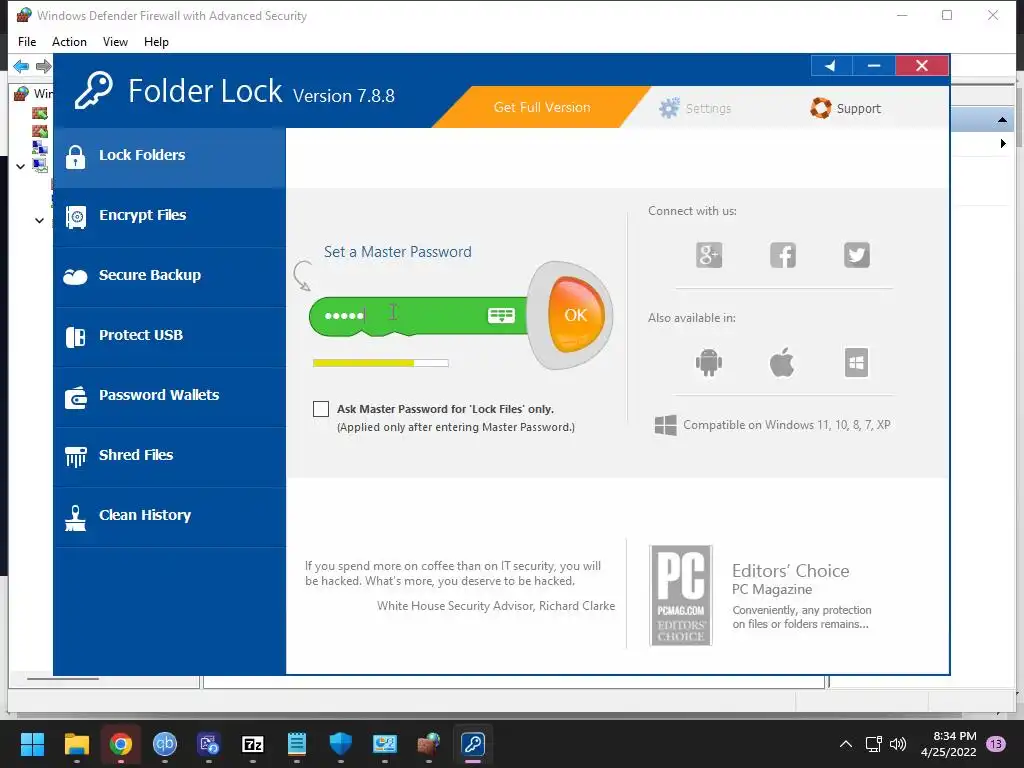Minimize the Folder Lock window
The height and width of the screenshot is (768, 1024).
pyautogui.click(x=874, y=65)
